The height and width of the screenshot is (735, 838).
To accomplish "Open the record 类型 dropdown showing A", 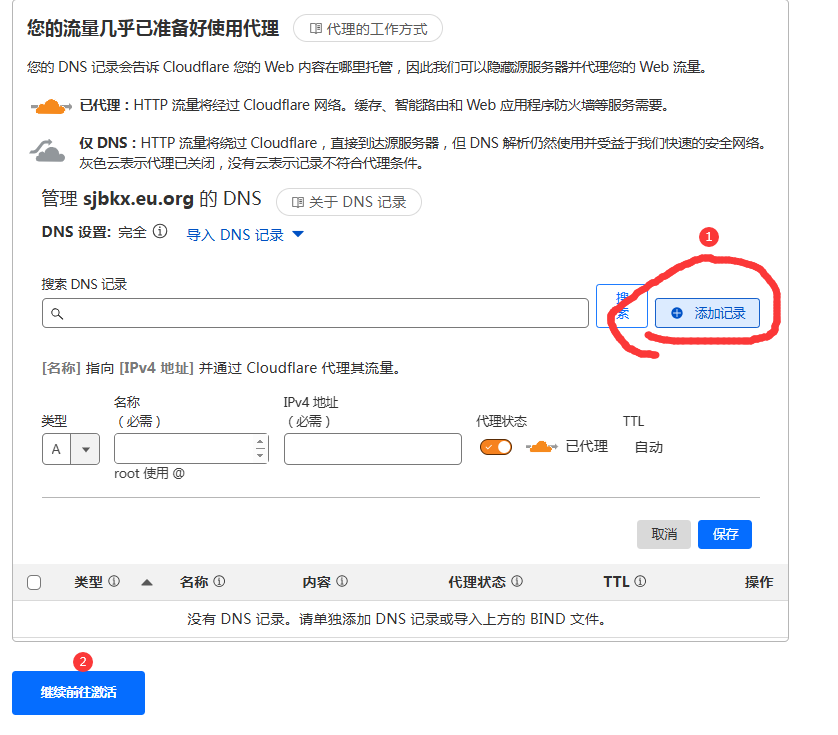I will coord(71,449).
